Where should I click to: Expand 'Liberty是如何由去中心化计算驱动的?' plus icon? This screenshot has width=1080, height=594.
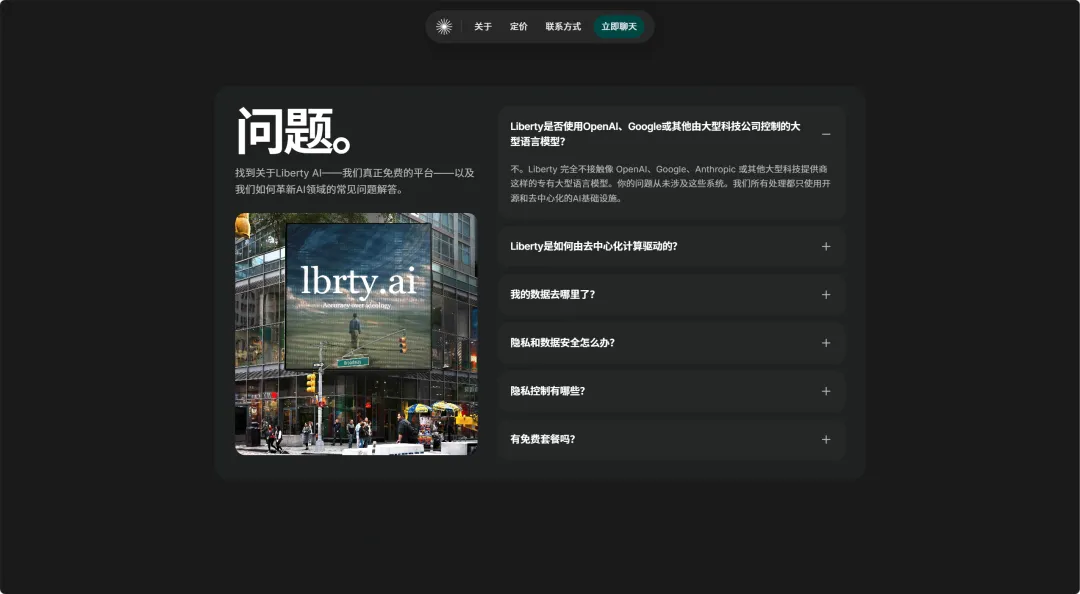[826, 247]
